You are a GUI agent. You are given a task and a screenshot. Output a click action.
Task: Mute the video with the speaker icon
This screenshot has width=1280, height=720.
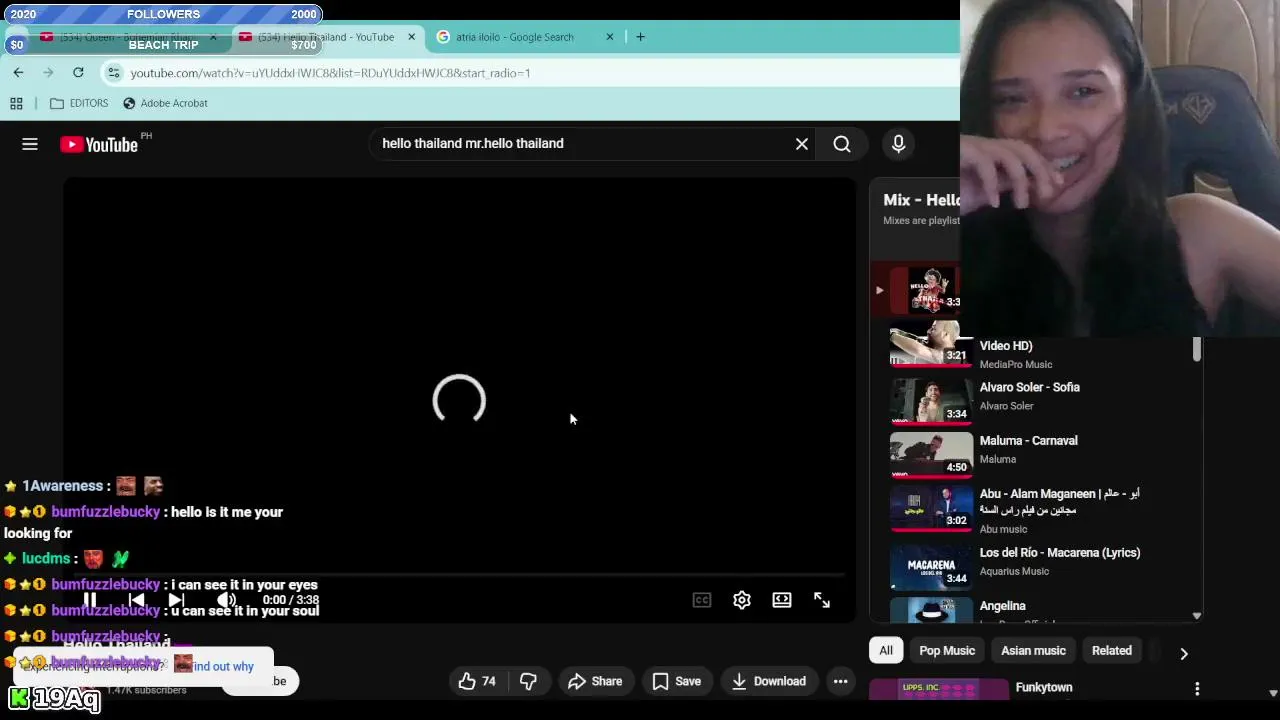coord(227,600)
